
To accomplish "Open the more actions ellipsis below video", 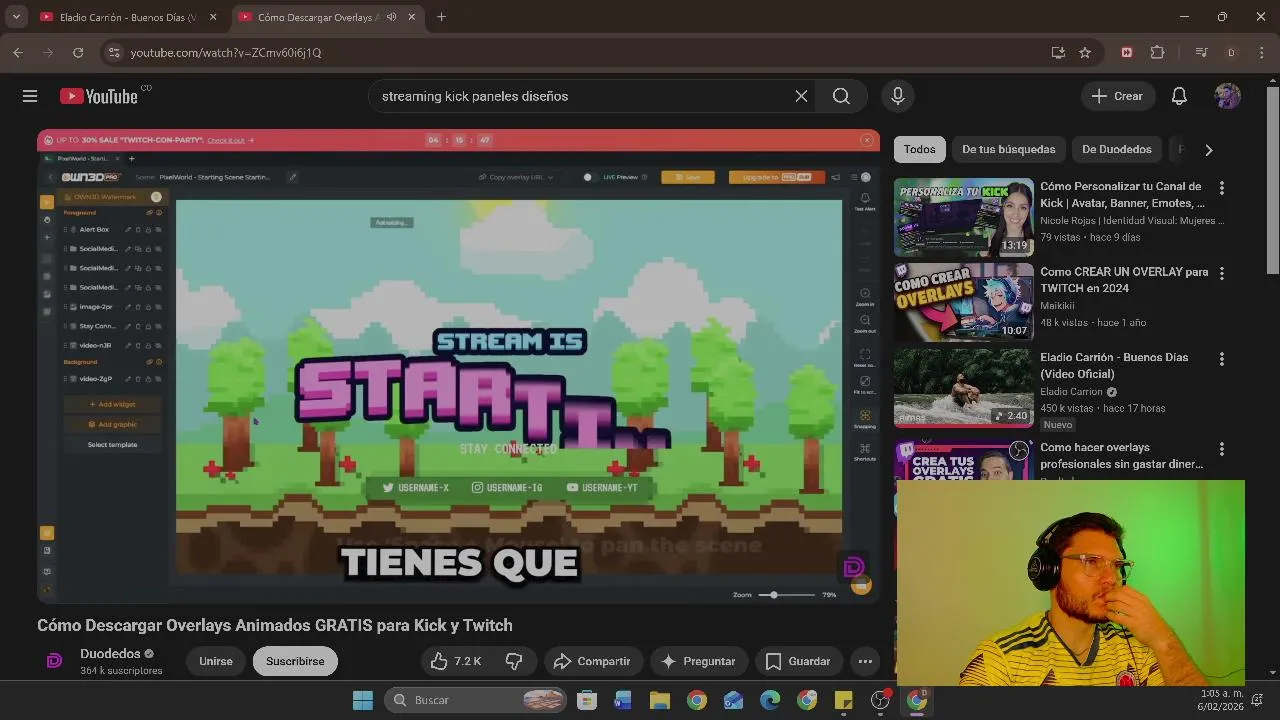I will (865, 661).
